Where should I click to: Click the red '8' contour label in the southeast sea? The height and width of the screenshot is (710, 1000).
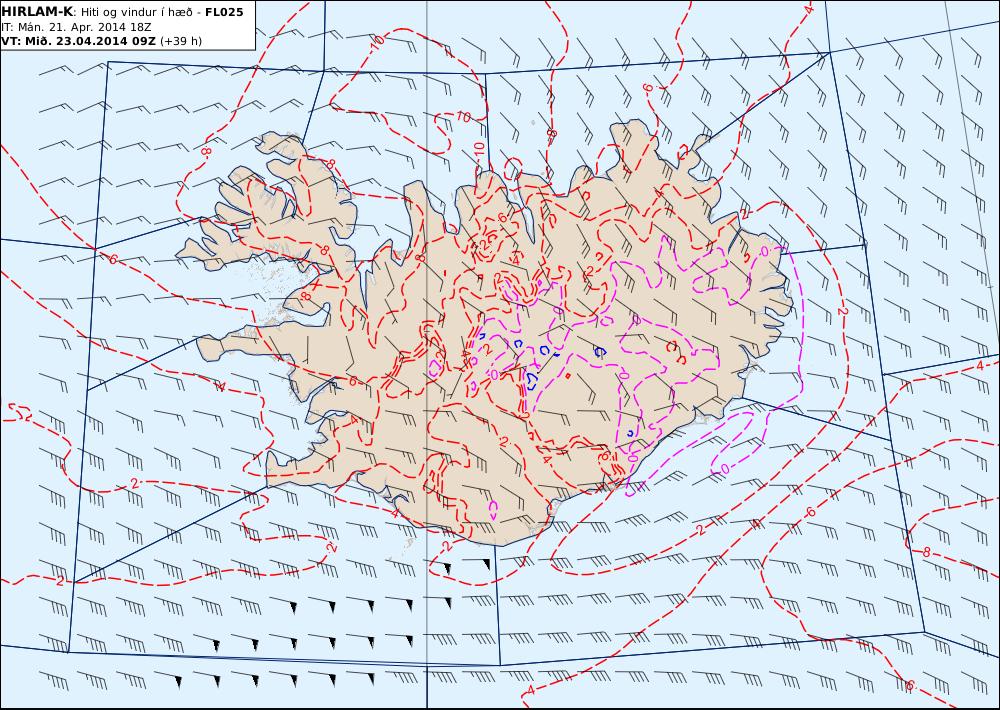[x=927, y=552]
